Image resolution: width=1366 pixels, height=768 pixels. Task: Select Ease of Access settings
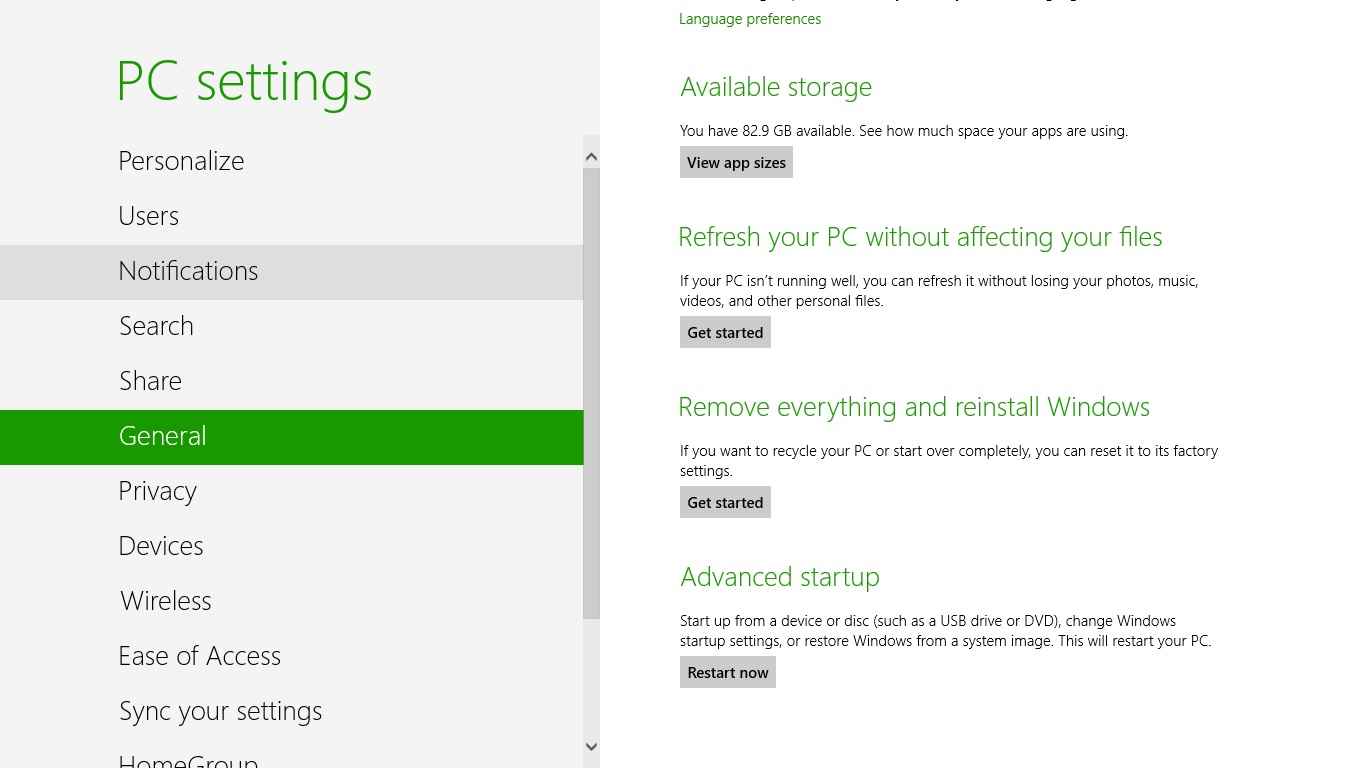point(199,655)
